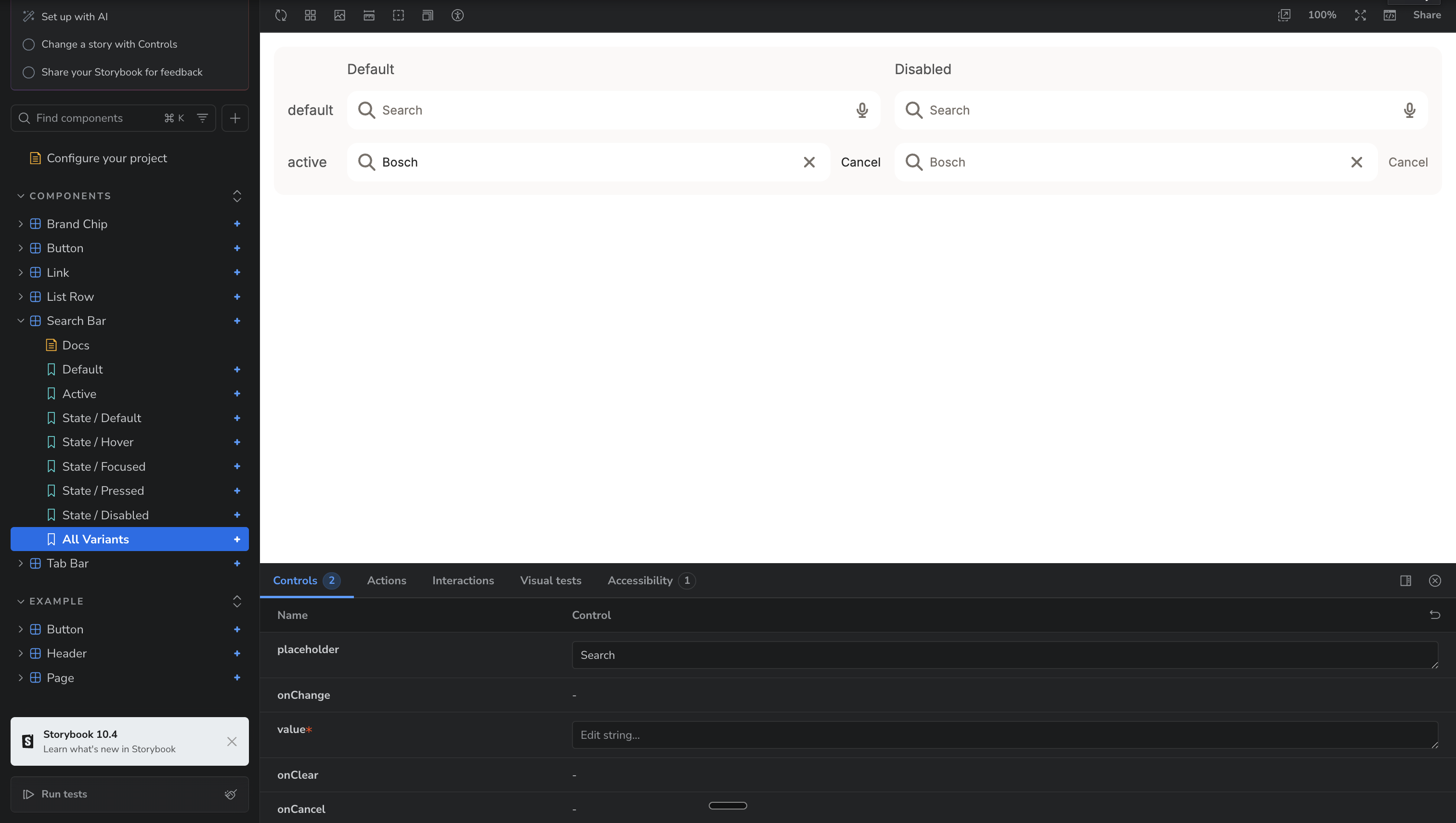
Task: Select the State / Focused story
Action: tap(104, 466)
